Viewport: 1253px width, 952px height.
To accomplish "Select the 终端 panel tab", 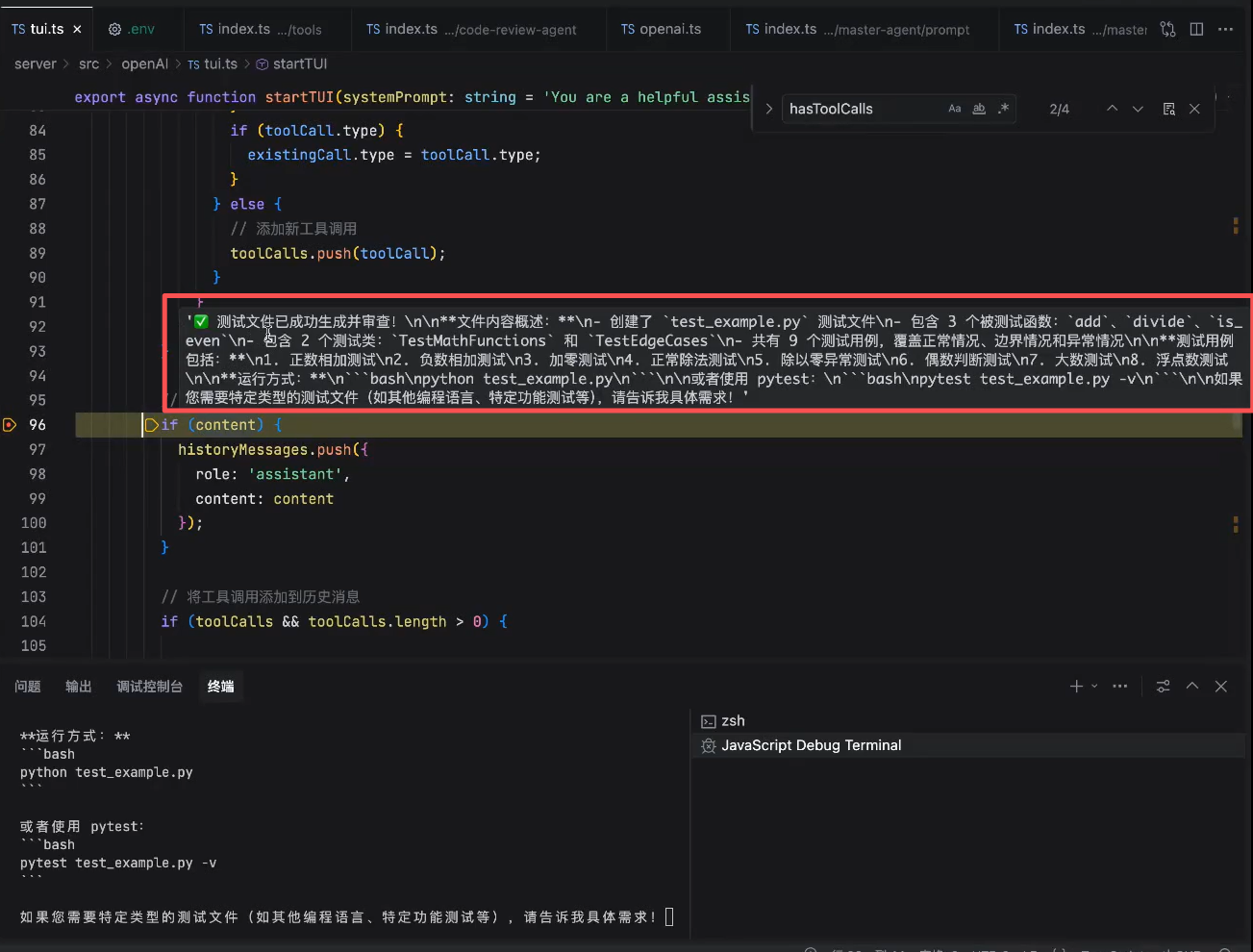I will point(221,687).
